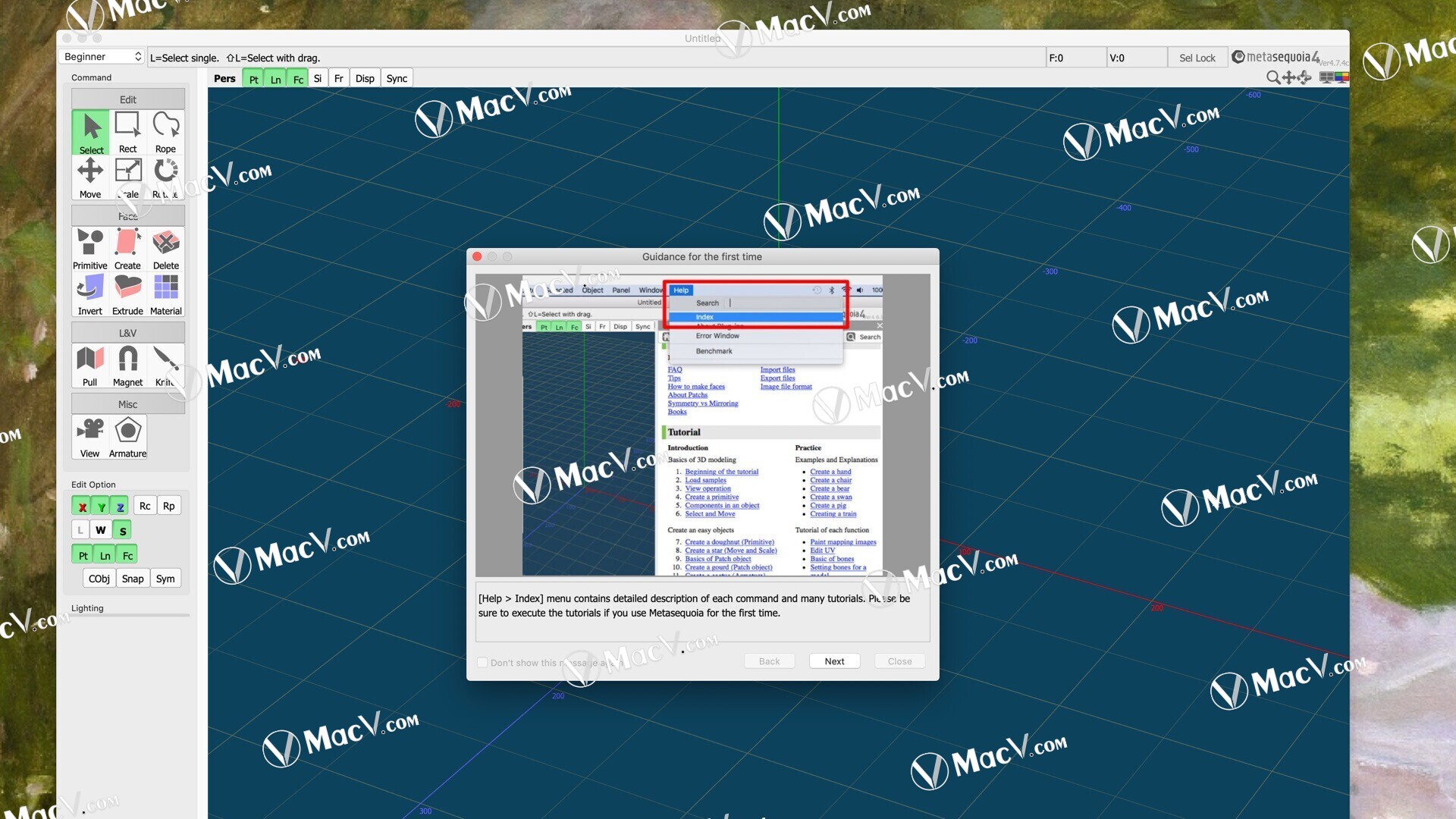Click the Pull tool in L&V
1456x819 pixels.
91,365
